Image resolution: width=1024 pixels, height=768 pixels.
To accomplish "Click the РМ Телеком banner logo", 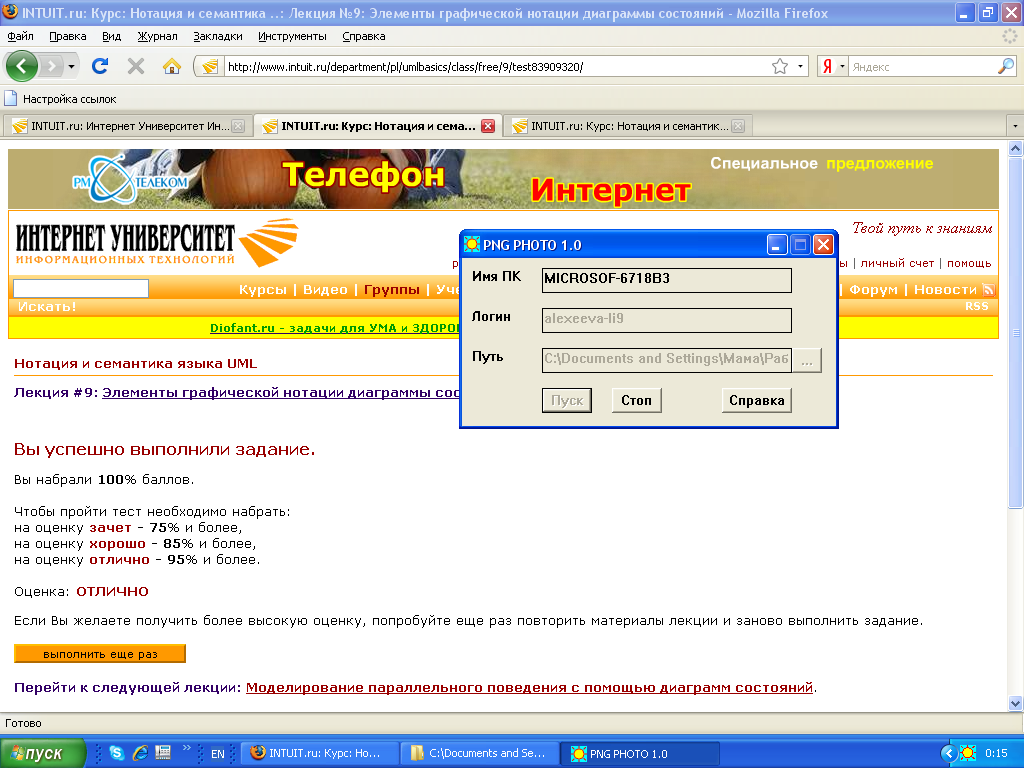I will pyautogui.click(x=130, y=180).
